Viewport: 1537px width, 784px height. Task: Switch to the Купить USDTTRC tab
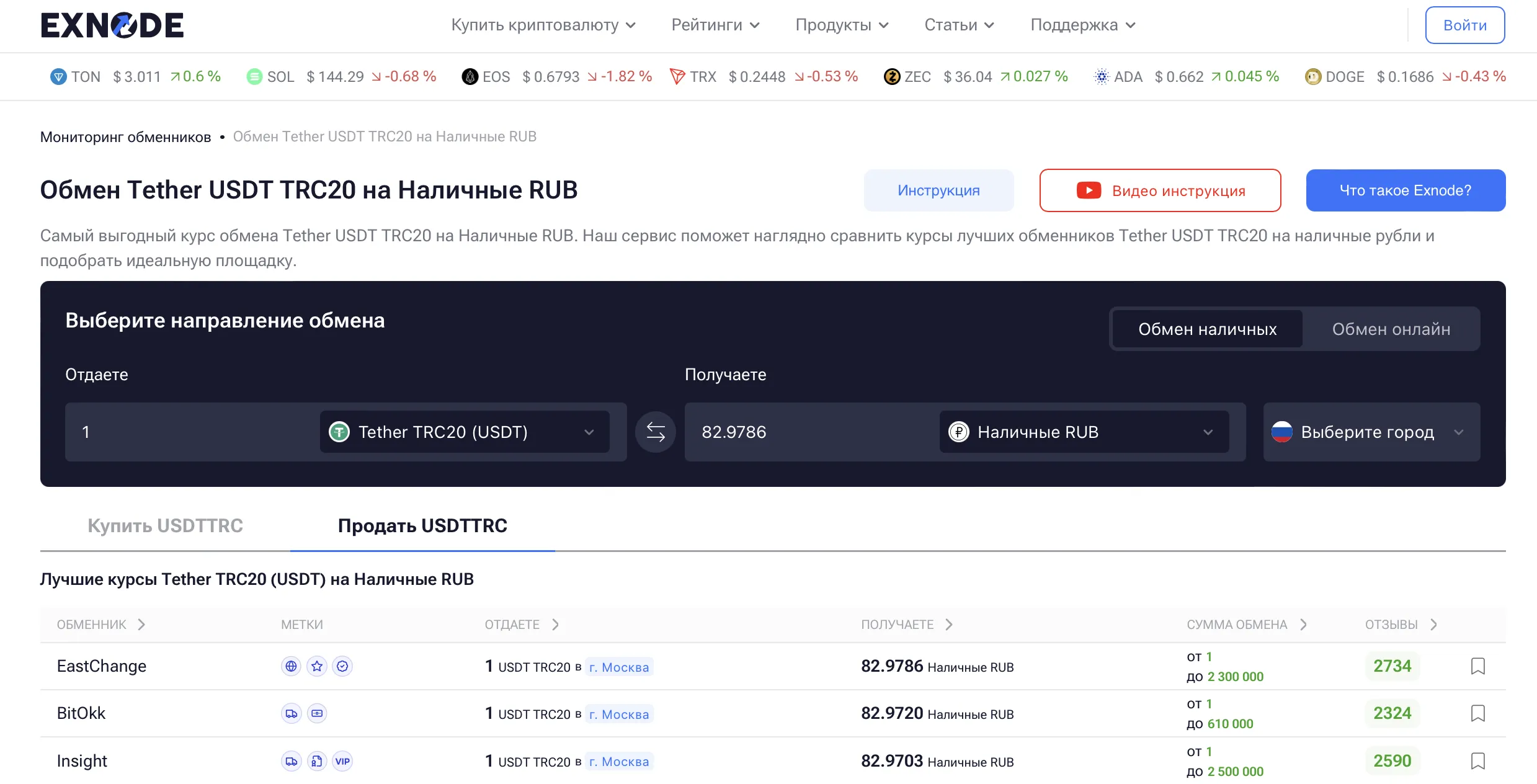(165, 525)
